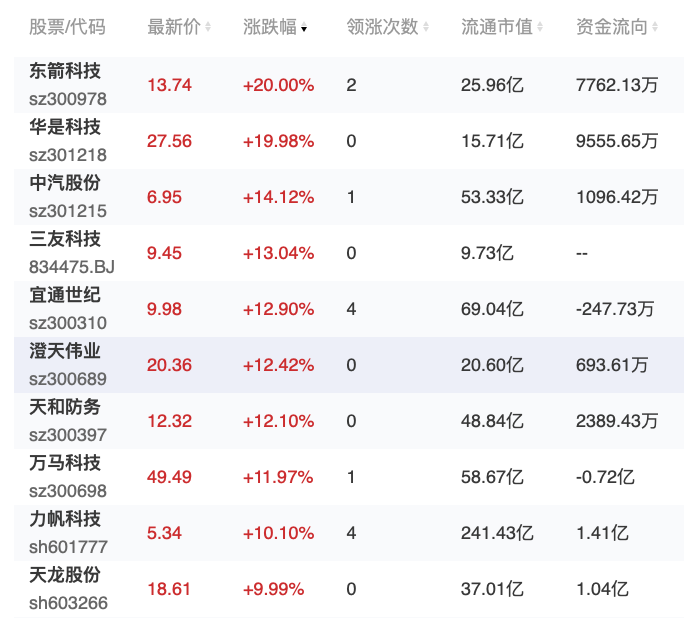Select stock code sz300689
The height and width of the screenshot is (618, 684).
68,379
